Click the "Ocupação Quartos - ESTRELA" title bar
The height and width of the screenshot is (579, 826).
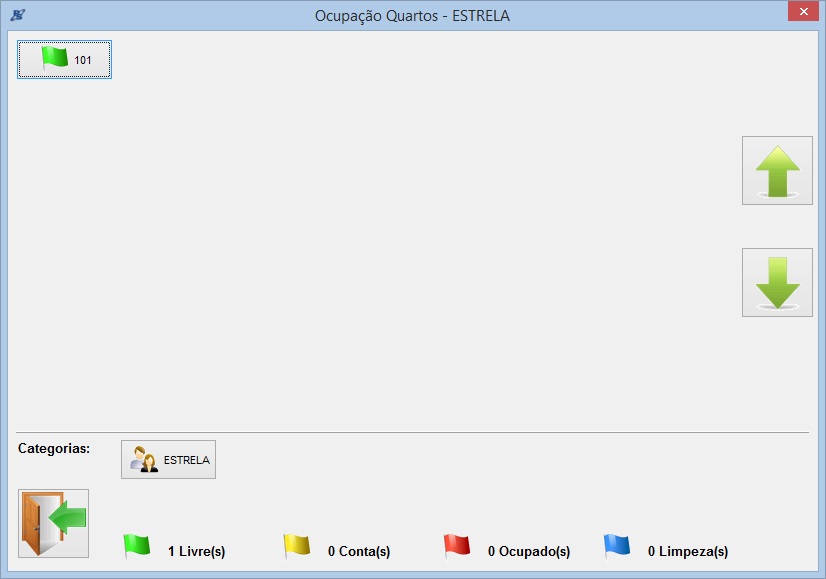click(412, 16)
